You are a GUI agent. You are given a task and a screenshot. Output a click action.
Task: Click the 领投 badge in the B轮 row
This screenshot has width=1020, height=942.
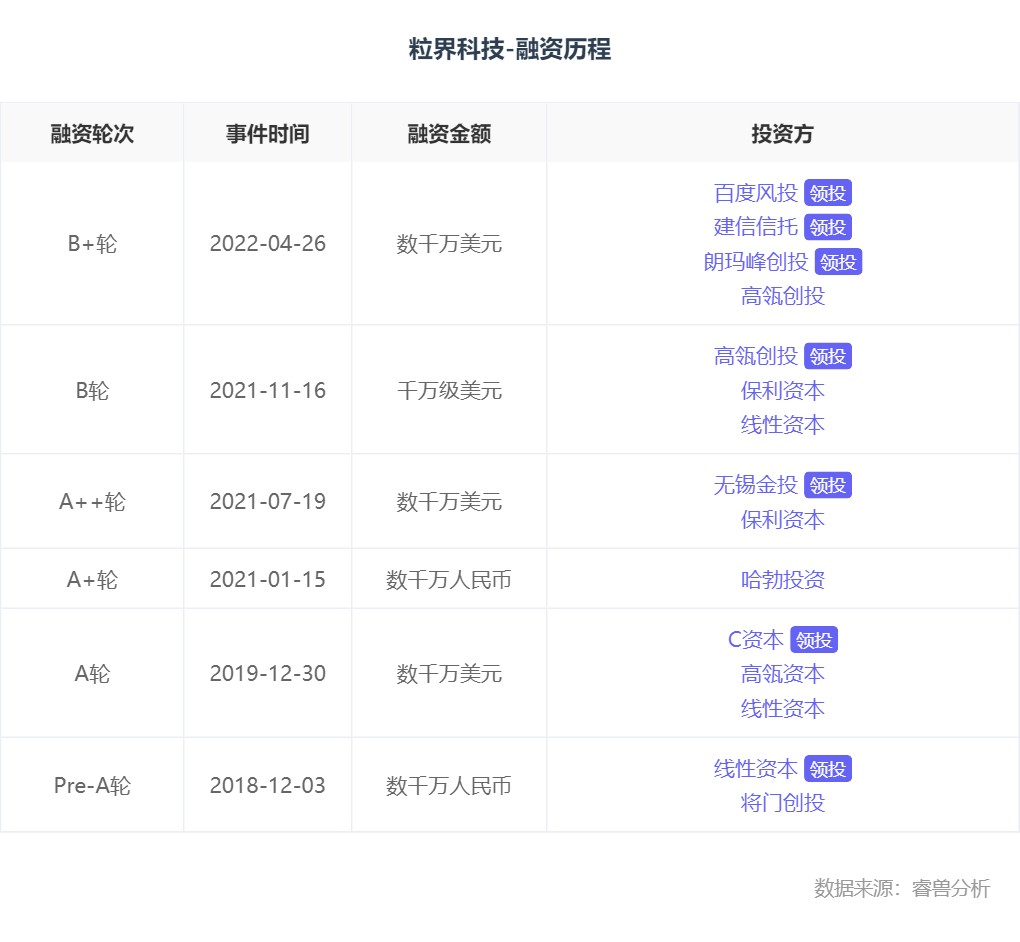point(827,357)
